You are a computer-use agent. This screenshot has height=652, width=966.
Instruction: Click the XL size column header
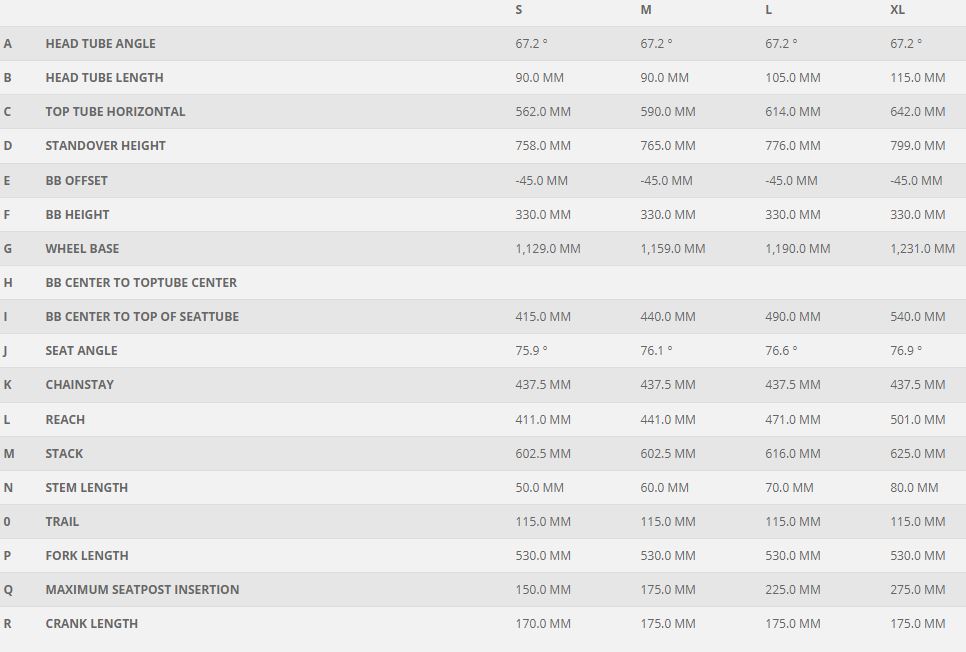pyautogui.click(x=897, y=10)
